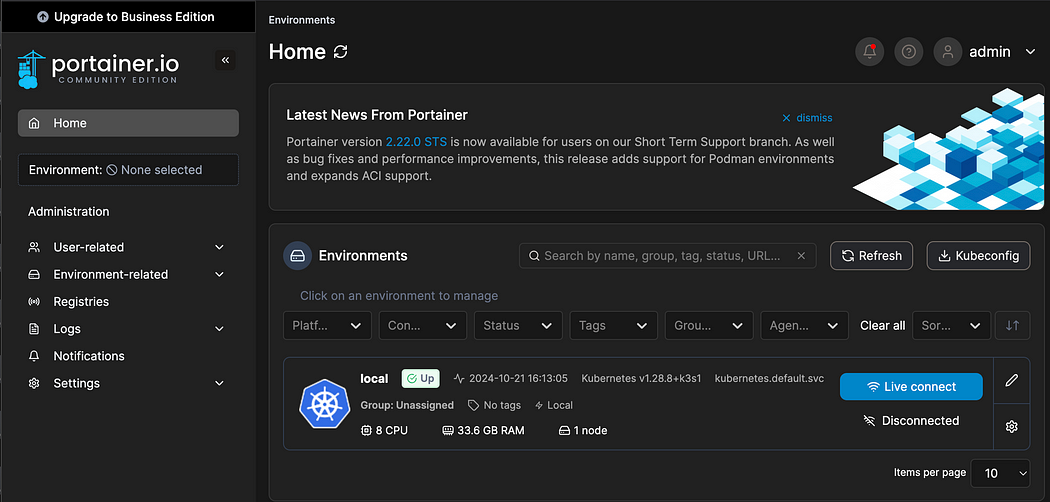Expand the Environment-related section

tap(126, 274)
